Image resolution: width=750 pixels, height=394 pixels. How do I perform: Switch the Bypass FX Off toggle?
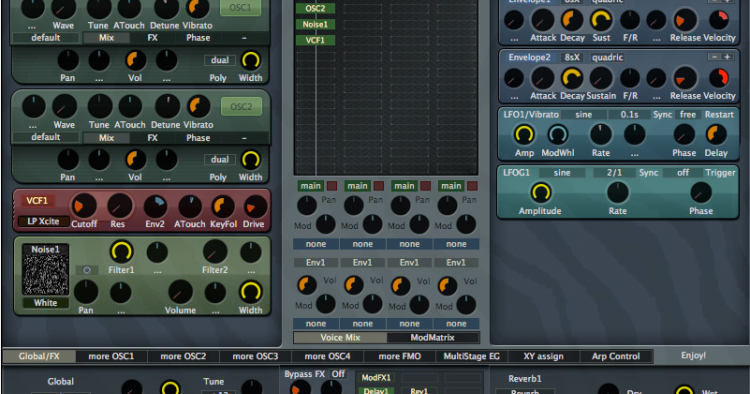(338, 374)
